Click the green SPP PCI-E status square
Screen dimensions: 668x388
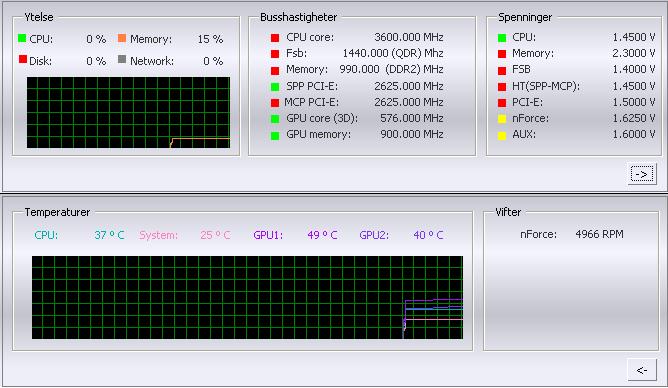(275, 86)
